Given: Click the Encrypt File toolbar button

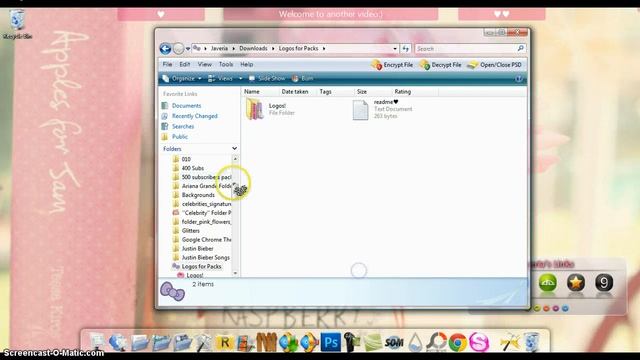Looking at the screenshot, I should click(x=392, y=65).
